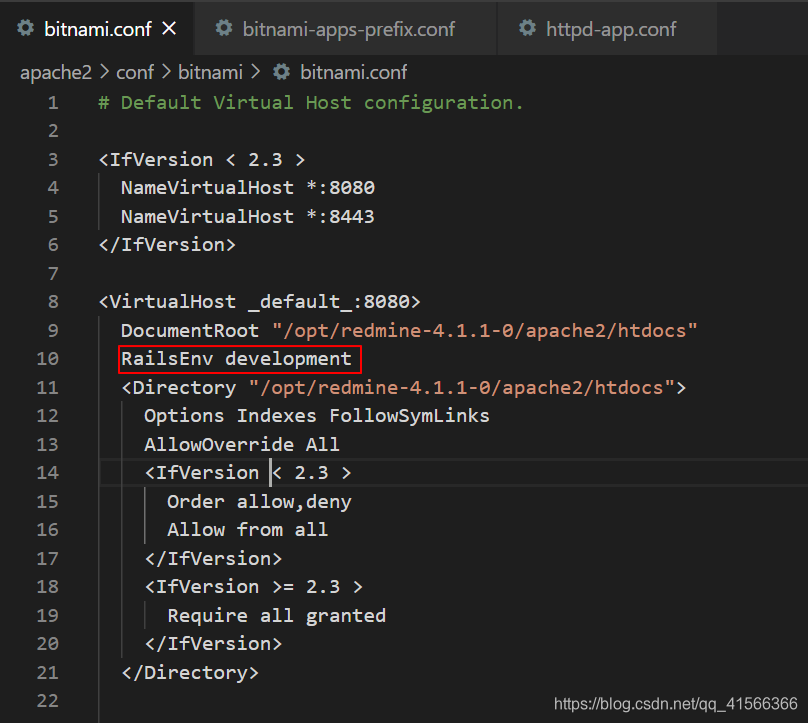Open bitnami.conf breadcrumb file segment
808x723 pixels.
coord(354,72)
